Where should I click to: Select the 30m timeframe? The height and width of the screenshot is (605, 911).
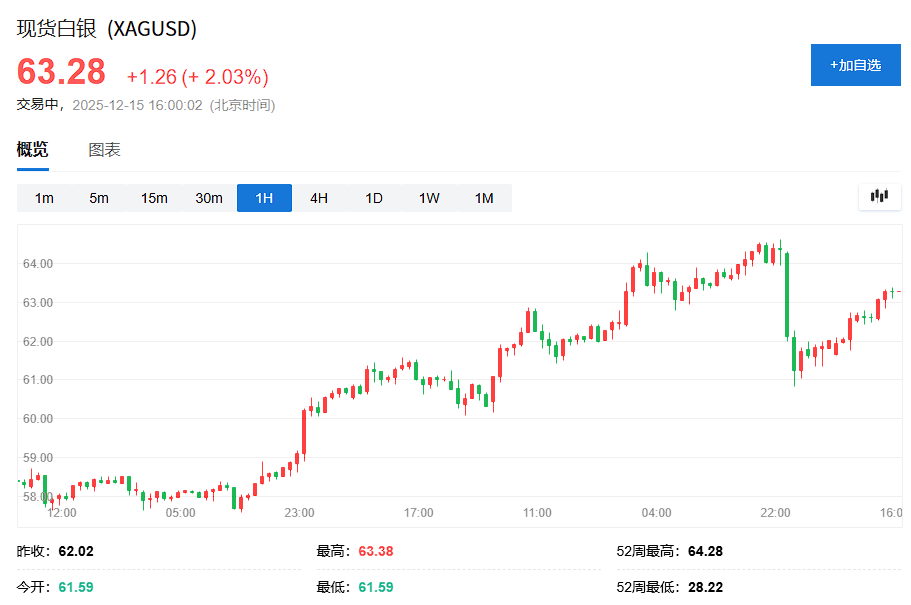pyautogui.click(x=208, y=197)
